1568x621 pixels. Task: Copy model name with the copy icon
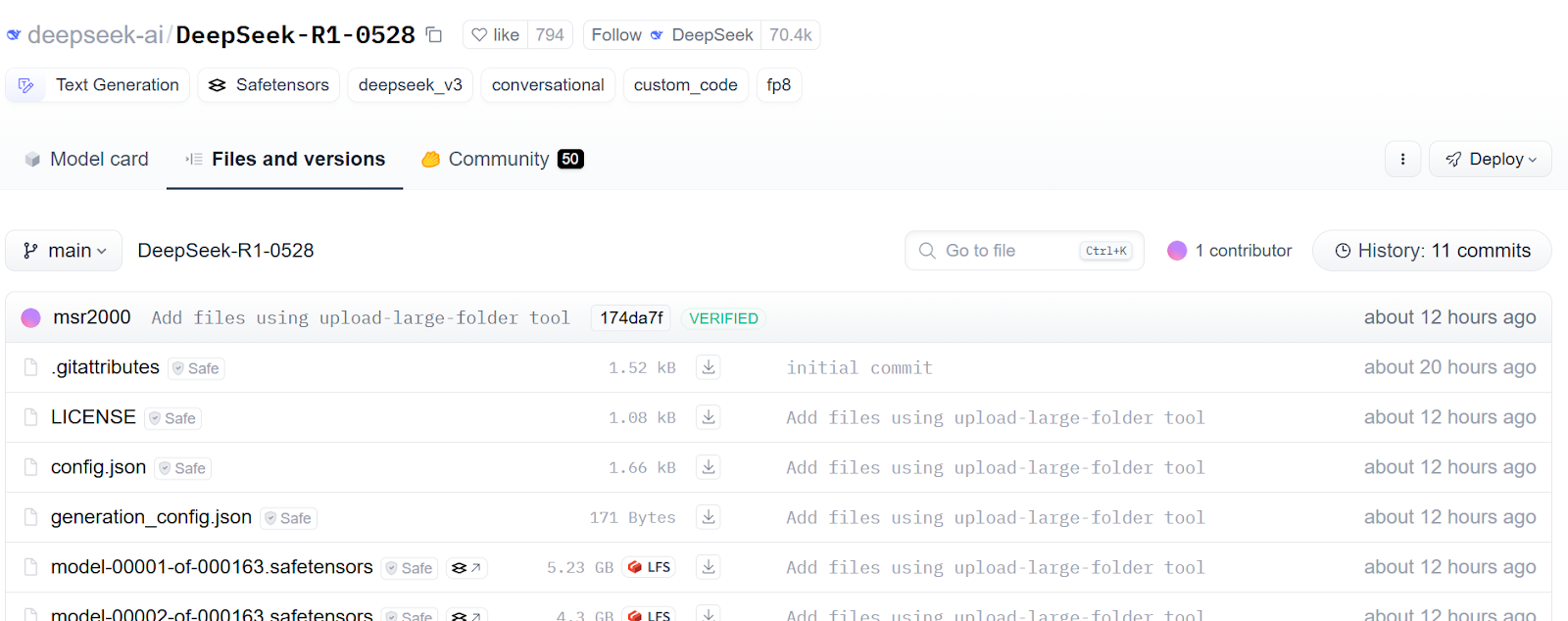coord(434,35)
